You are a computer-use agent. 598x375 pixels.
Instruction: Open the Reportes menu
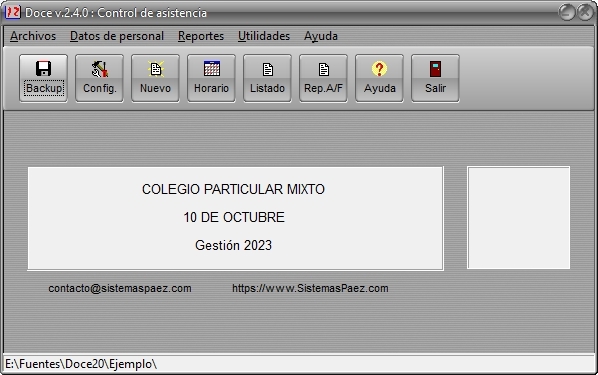(x=201, y=36)
